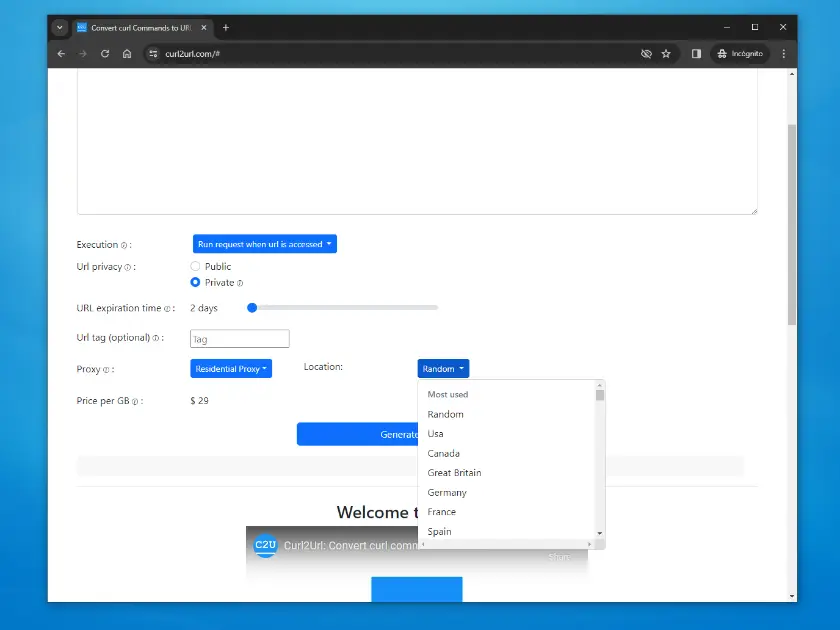840x630 pixels.
Task: Click the info icon beside Price per GB
Action: click(133, 401)
